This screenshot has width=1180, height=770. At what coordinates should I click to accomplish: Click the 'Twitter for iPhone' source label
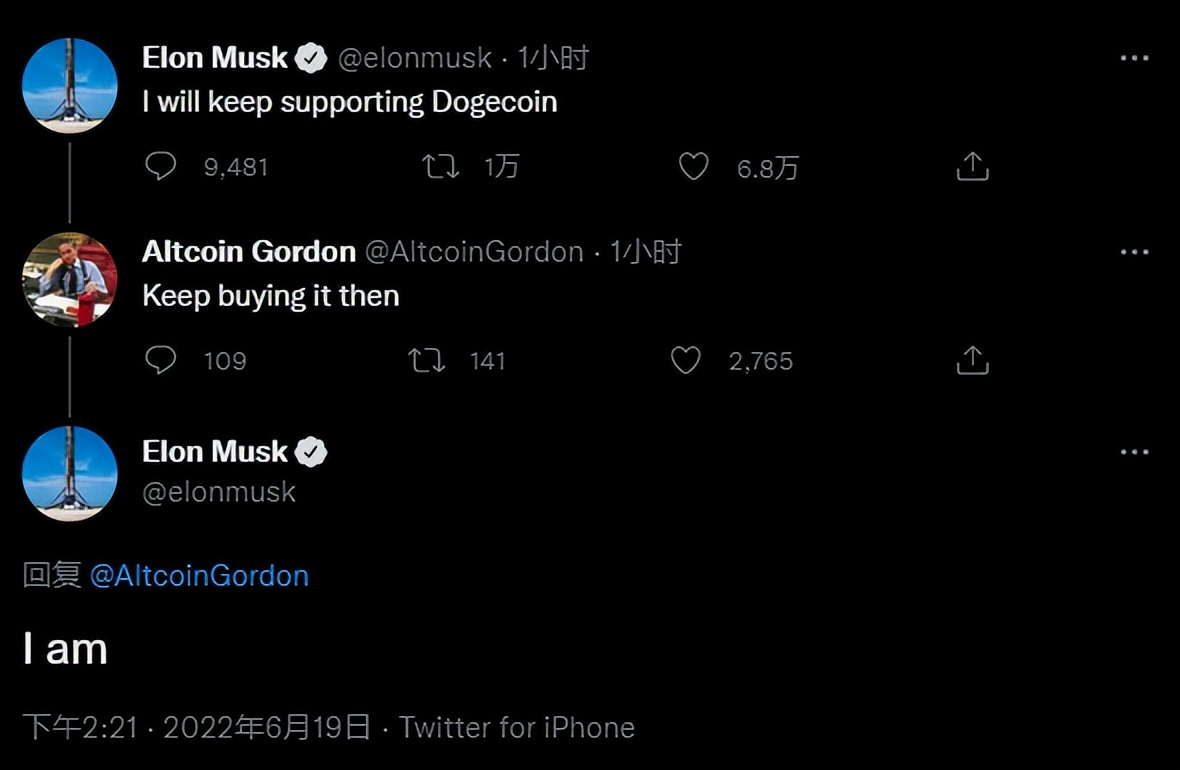pos(517,727)
